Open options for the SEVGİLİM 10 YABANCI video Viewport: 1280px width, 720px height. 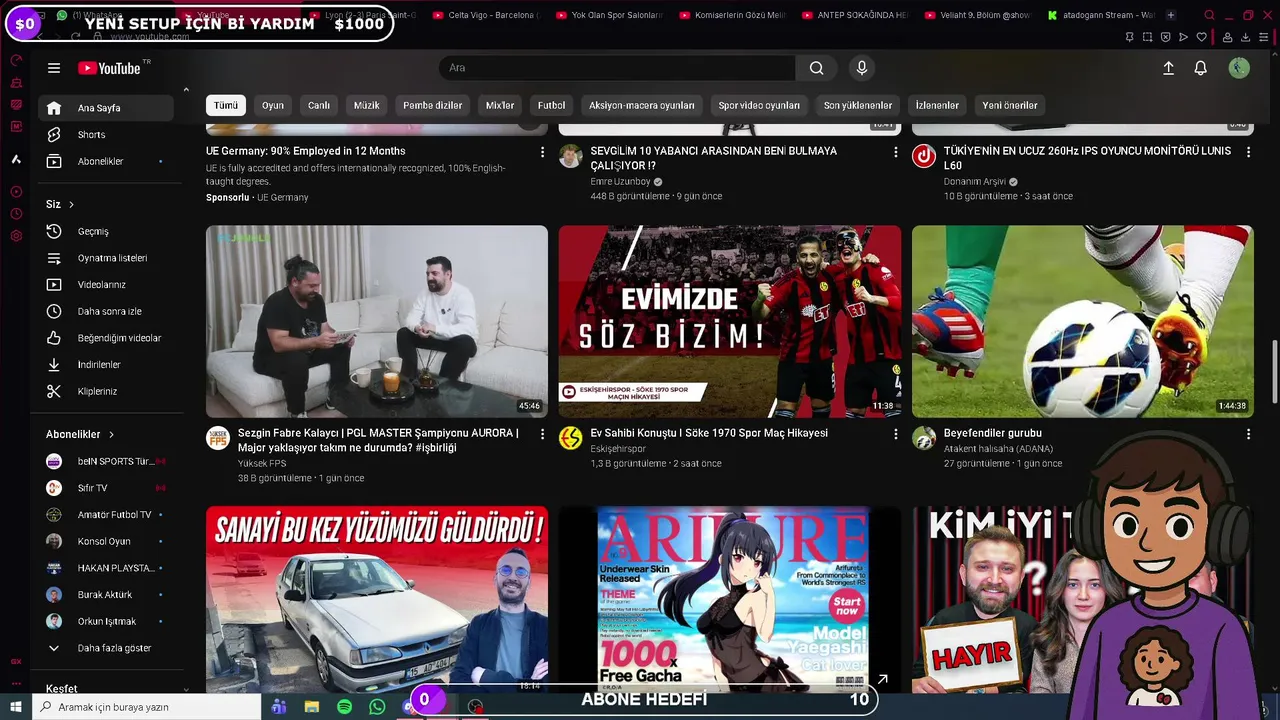click(896, 152)
